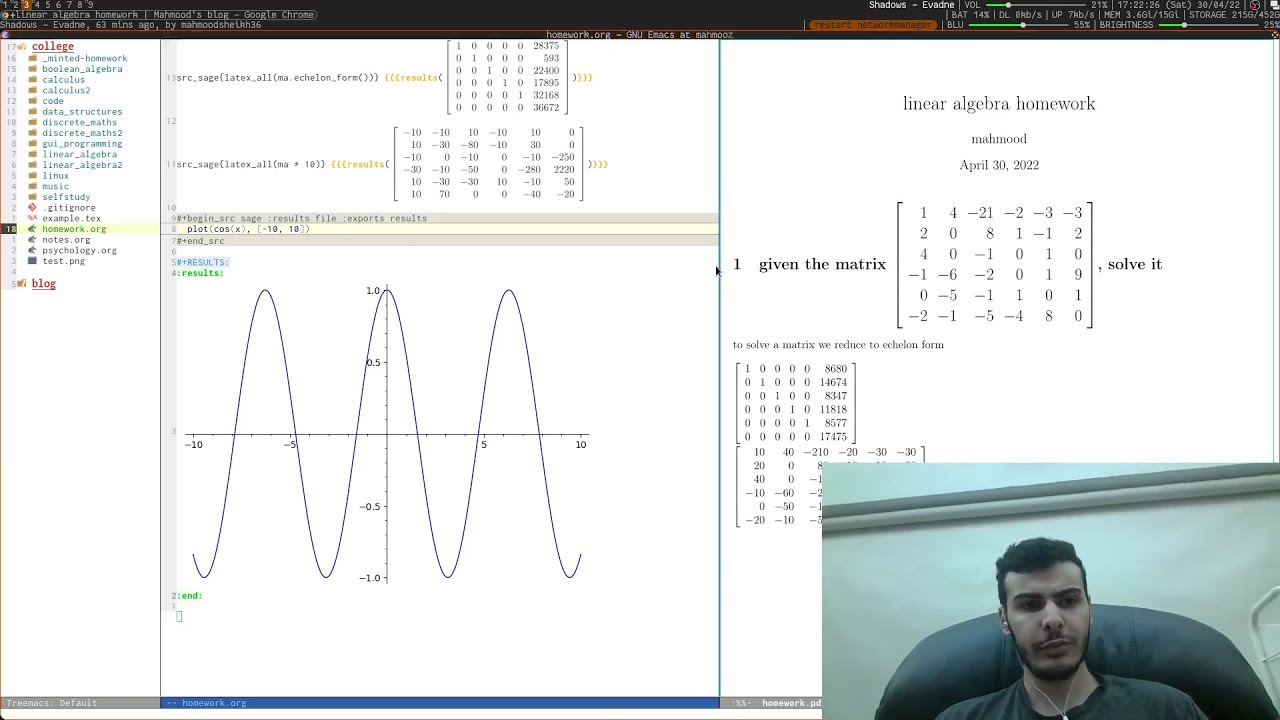The image size is (1280, 720).
Task: Open notes.org from the file tree
Action: [66, 240]
